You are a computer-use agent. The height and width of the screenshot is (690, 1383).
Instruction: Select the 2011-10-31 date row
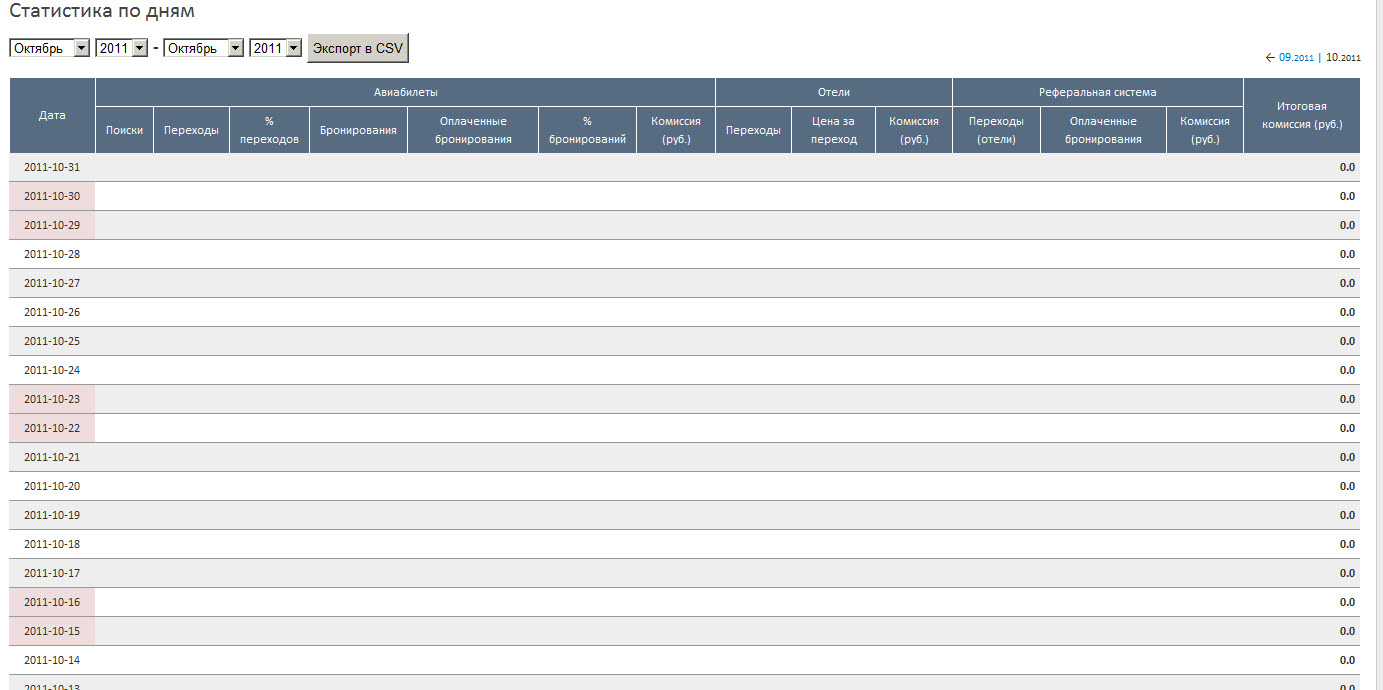[x=685, y=167]
